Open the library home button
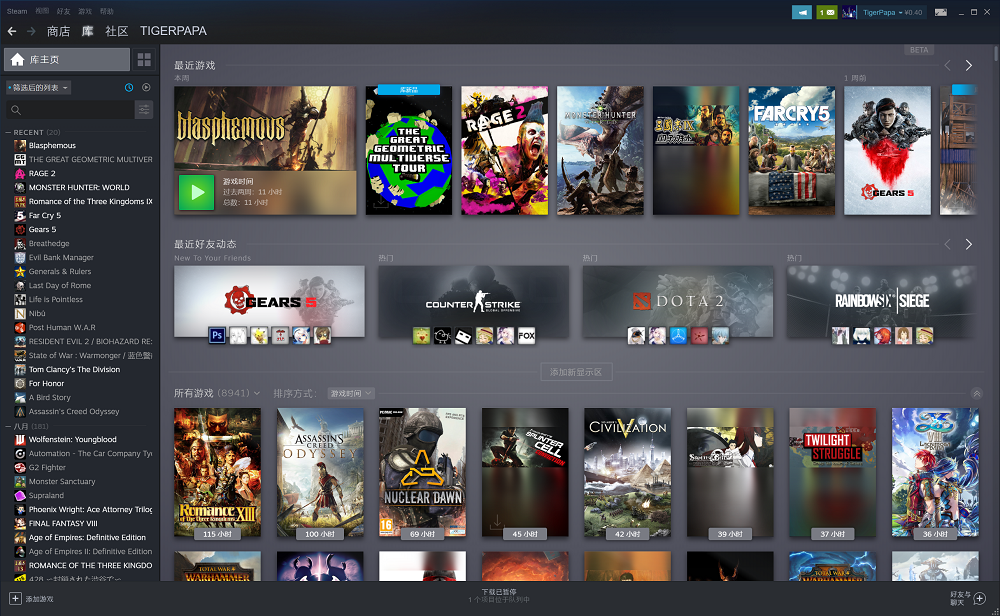This screenshot has height=616, width=1000. [x=67, y=59]
